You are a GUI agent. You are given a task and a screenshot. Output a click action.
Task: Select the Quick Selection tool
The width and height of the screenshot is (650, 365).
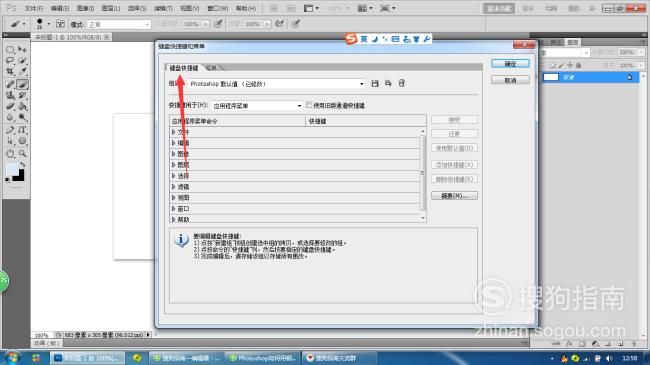pyautogui.click(x=22, y=61)
